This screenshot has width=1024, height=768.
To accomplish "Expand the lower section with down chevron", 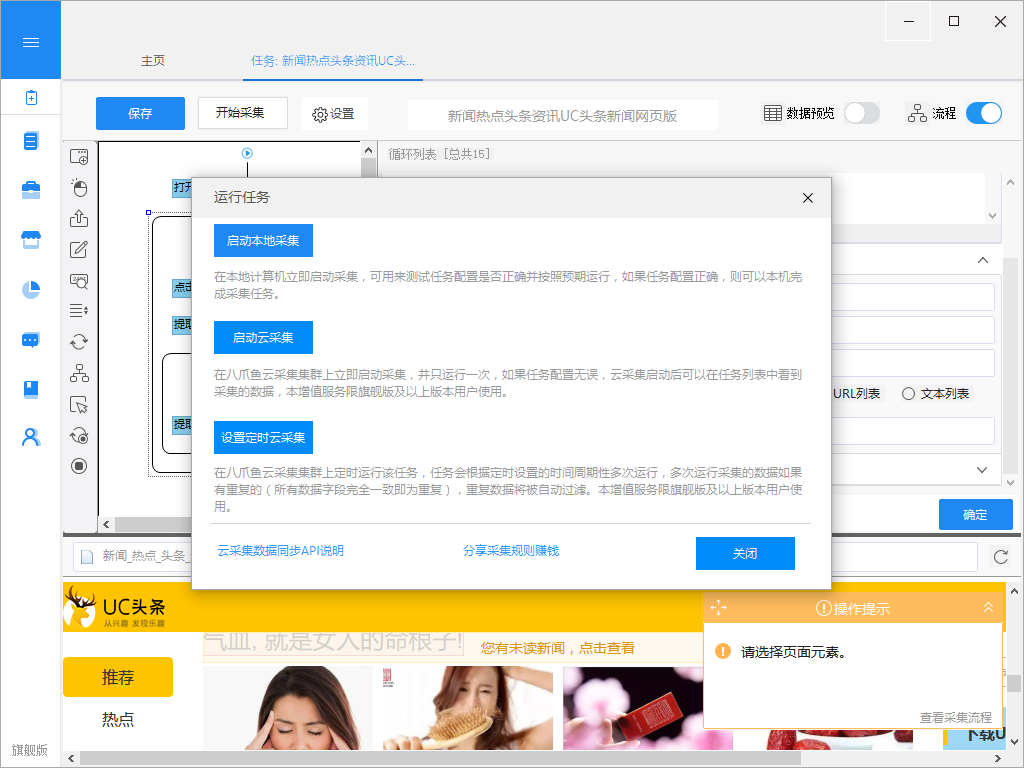I will [x=982, y=469].
